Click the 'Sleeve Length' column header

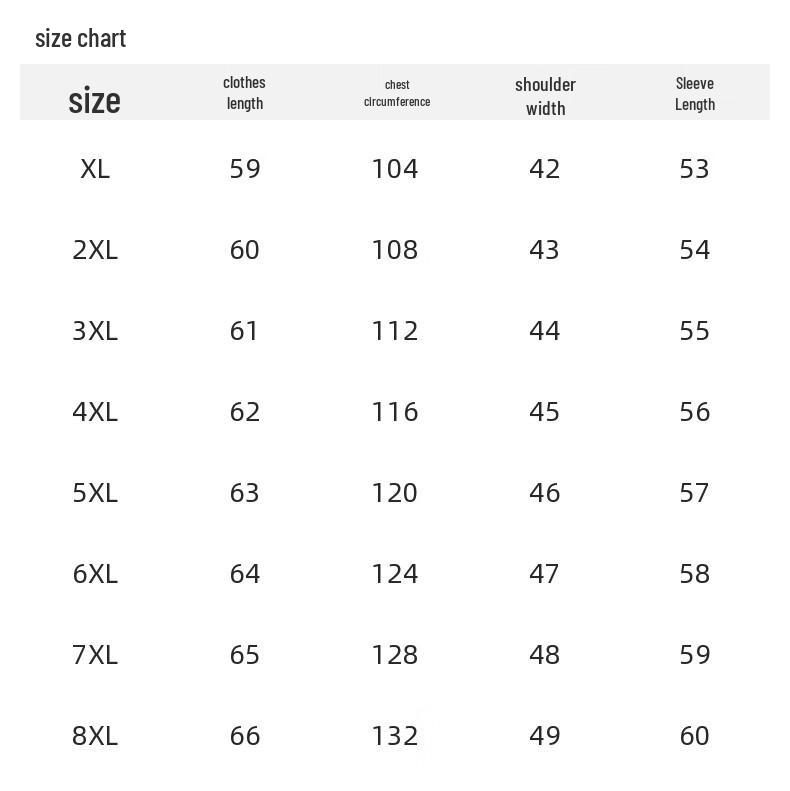point(695,94)
